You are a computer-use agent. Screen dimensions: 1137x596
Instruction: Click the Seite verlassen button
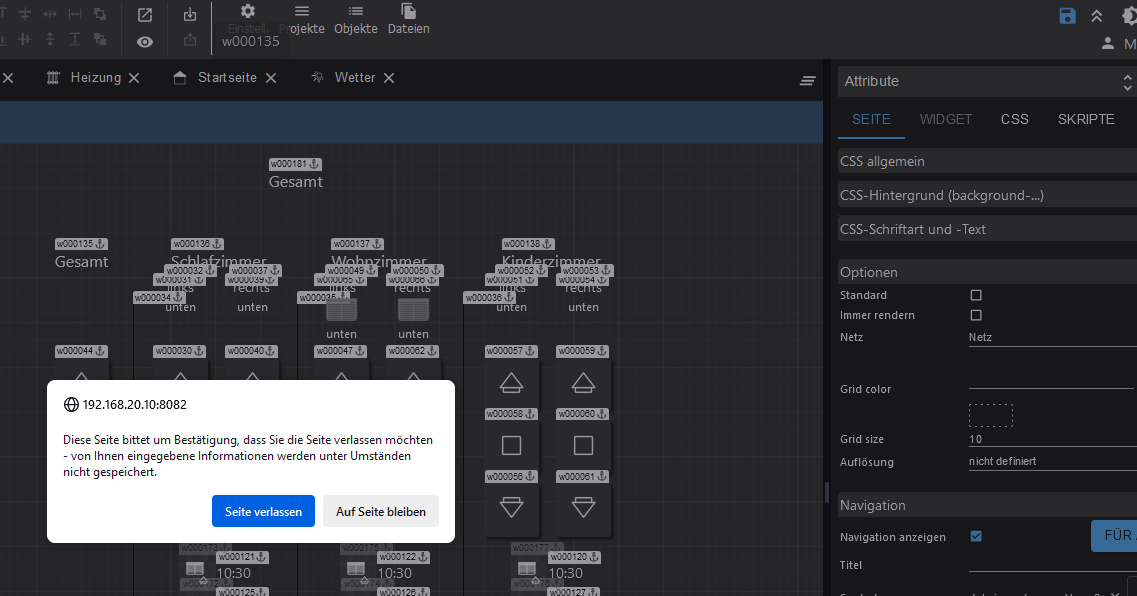[x=263, y=511]
